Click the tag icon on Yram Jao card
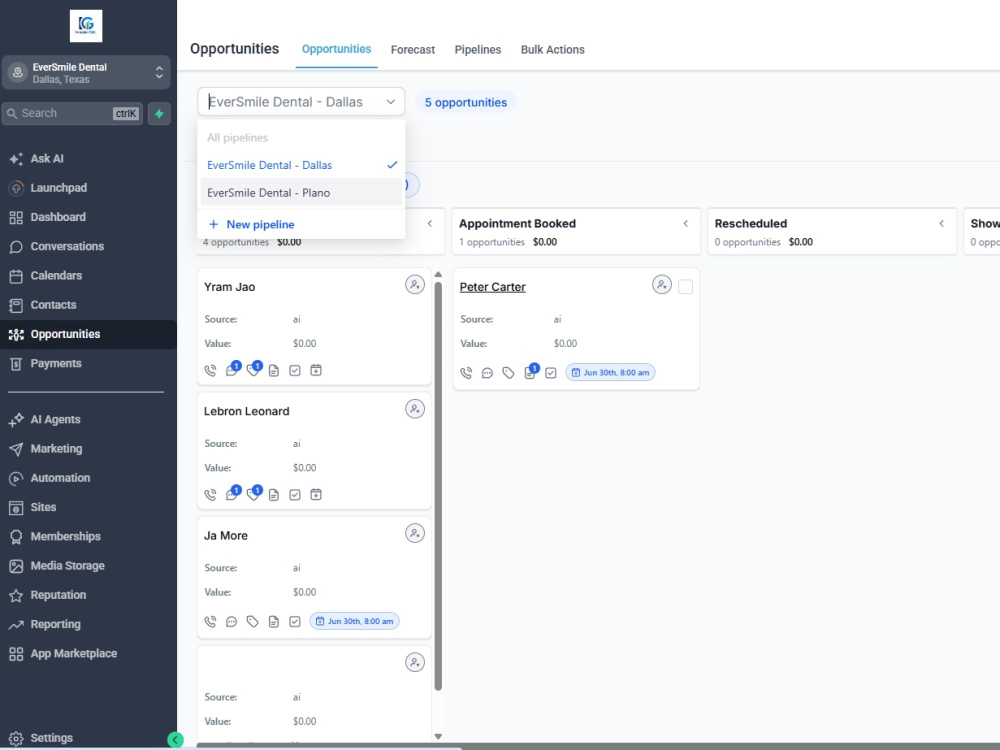1000x750 pixels. coord(253,370)
